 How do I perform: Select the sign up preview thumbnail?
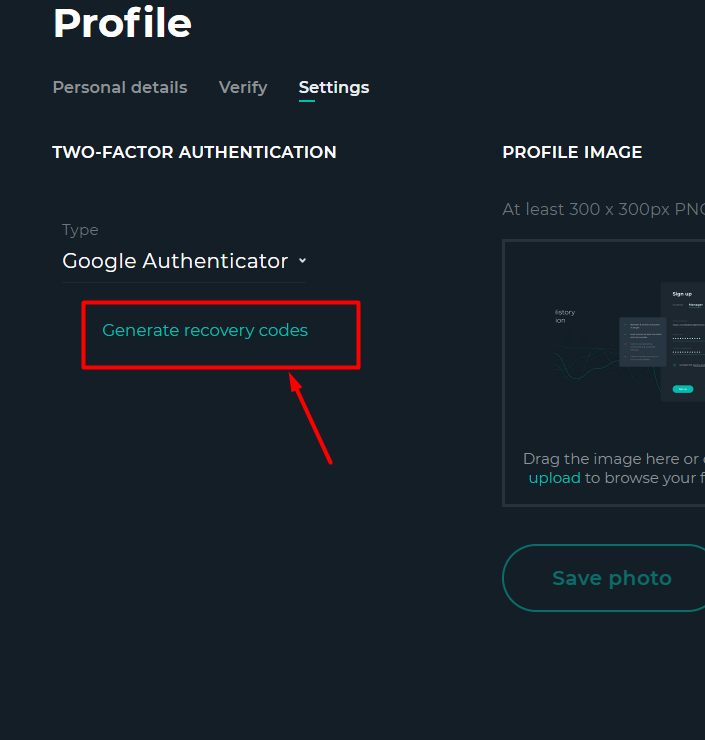coord(629,342)
